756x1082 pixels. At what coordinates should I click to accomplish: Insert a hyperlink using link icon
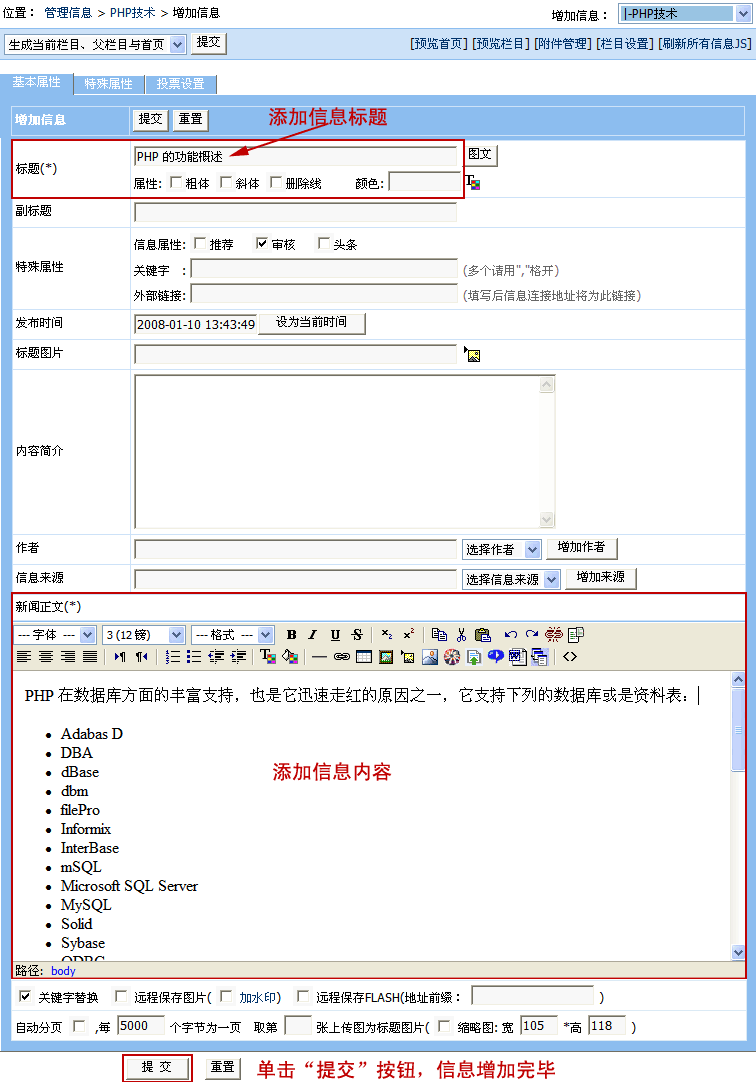click(342, 657)
